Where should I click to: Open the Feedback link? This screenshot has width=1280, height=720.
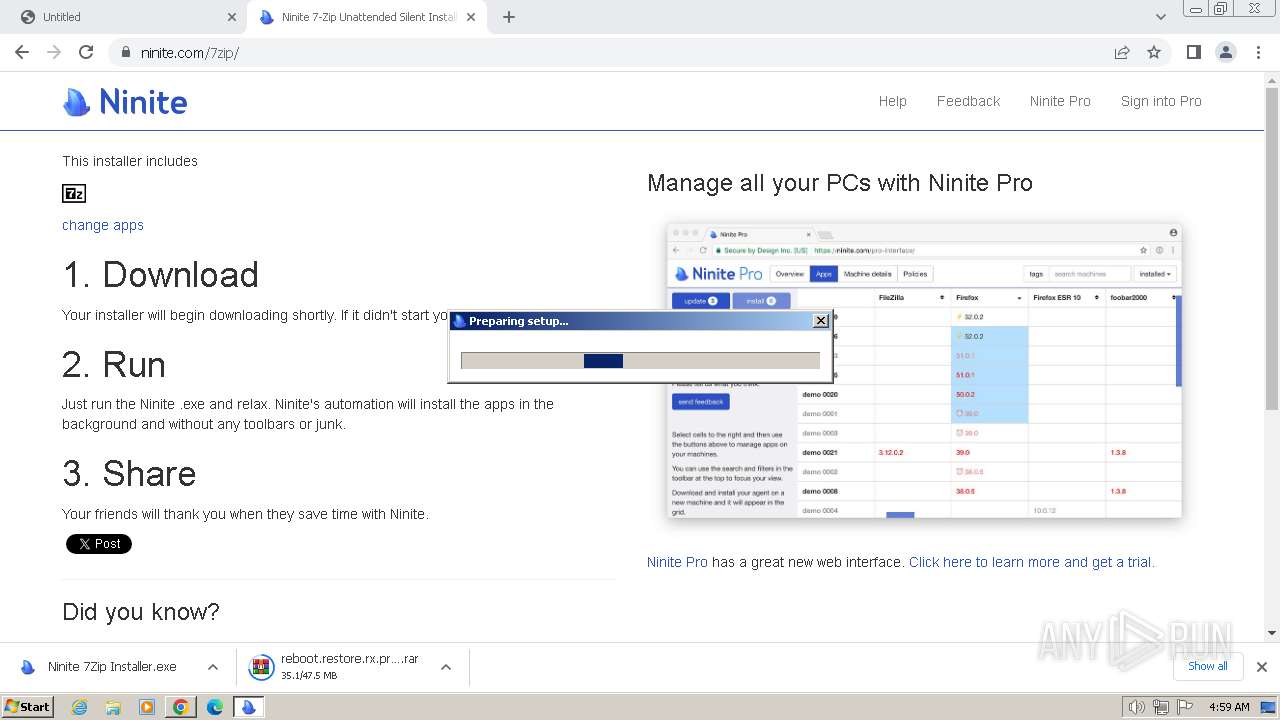[968, 101]
